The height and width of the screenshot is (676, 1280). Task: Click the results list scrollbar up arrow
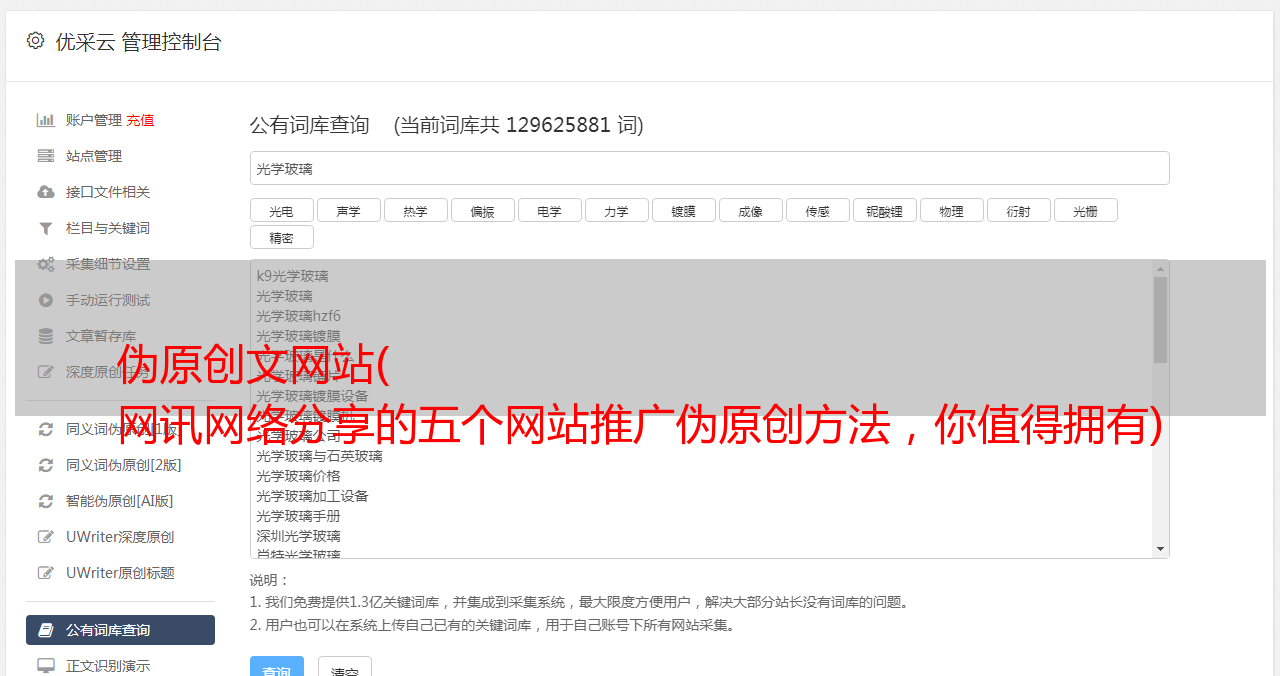[1160, 269]
